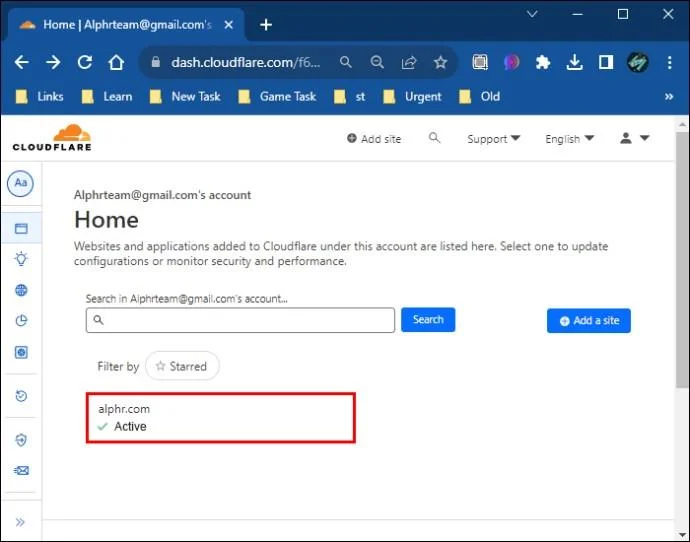Click the header magnifier search icon

[x=434, y=138]
